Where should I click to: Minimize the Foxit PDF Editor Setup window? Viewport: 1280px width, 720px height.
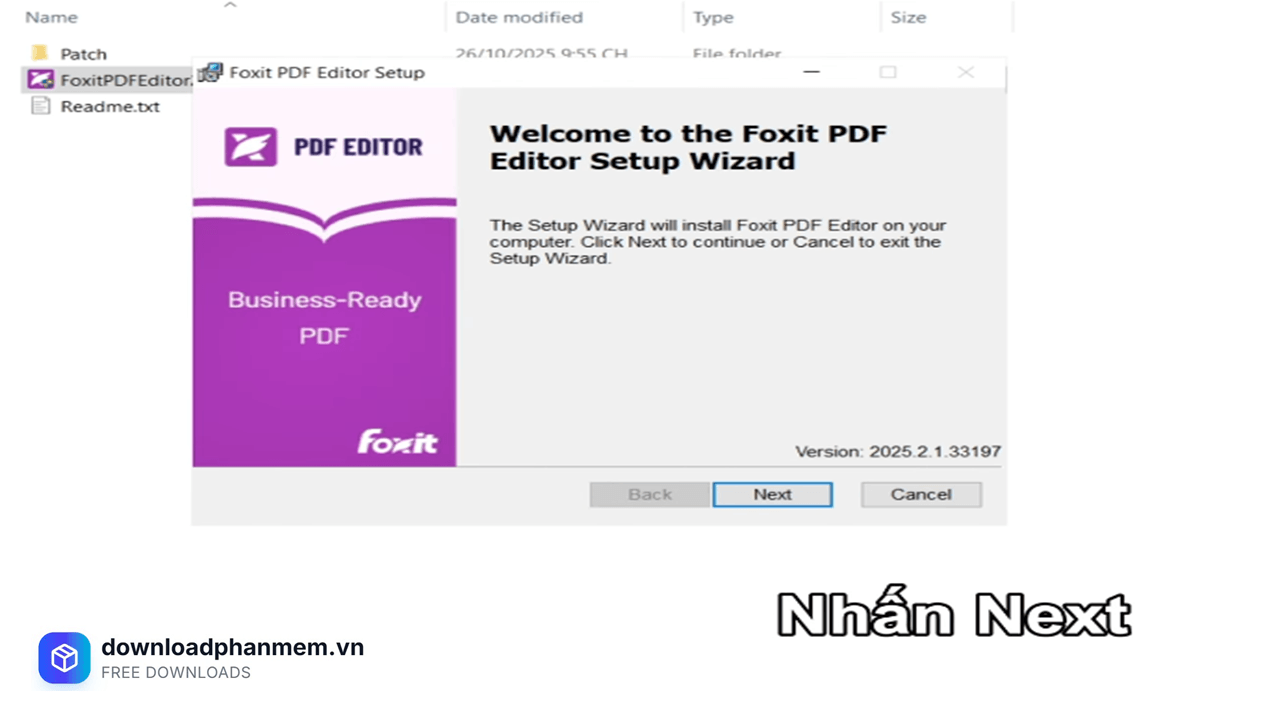click(811, 72)
